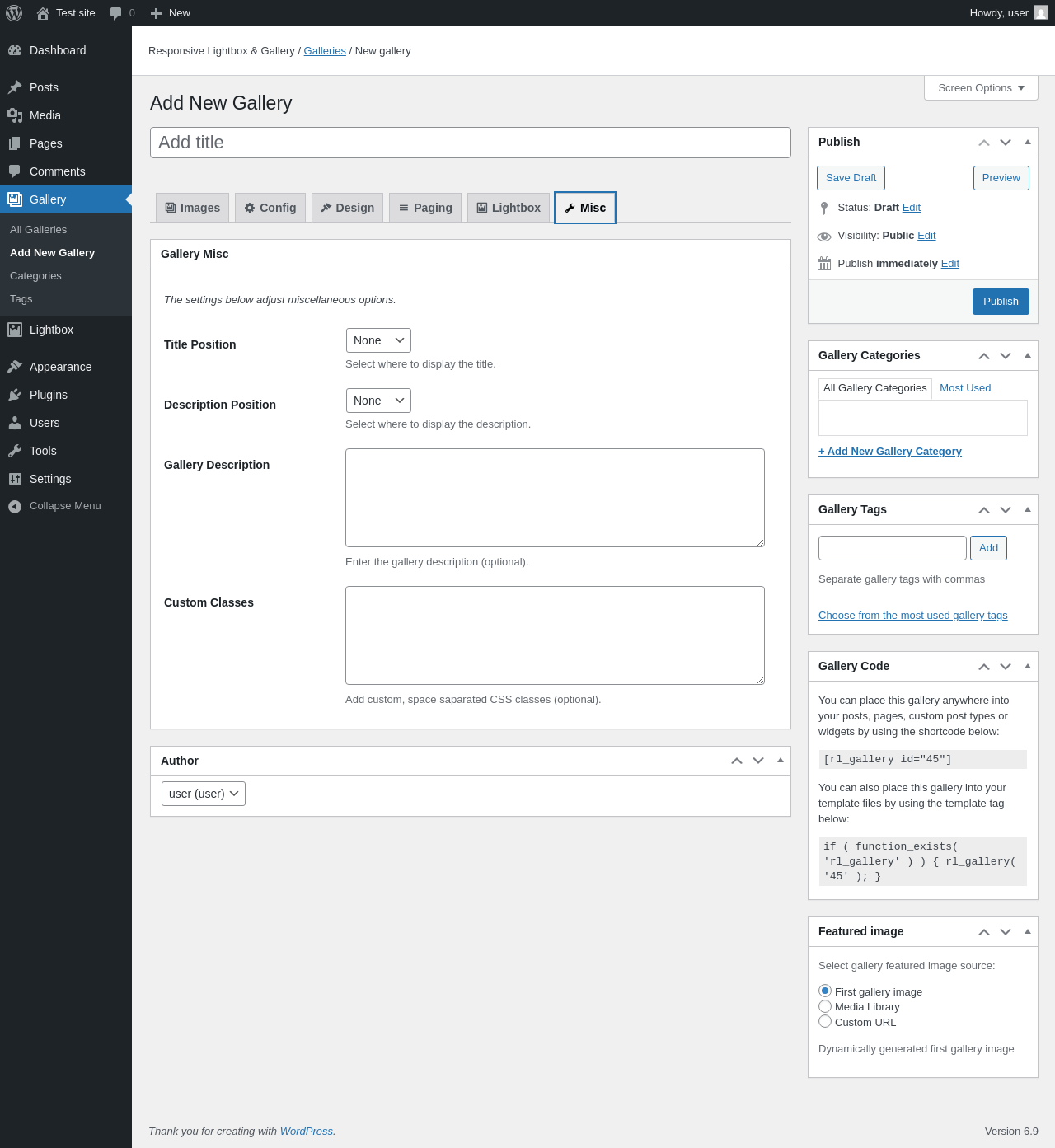The height and width of the screenshot is (1148, 1055).
Task: Click the WordPress logo icon
Action: pyautogui.click(x=14, y=13)
